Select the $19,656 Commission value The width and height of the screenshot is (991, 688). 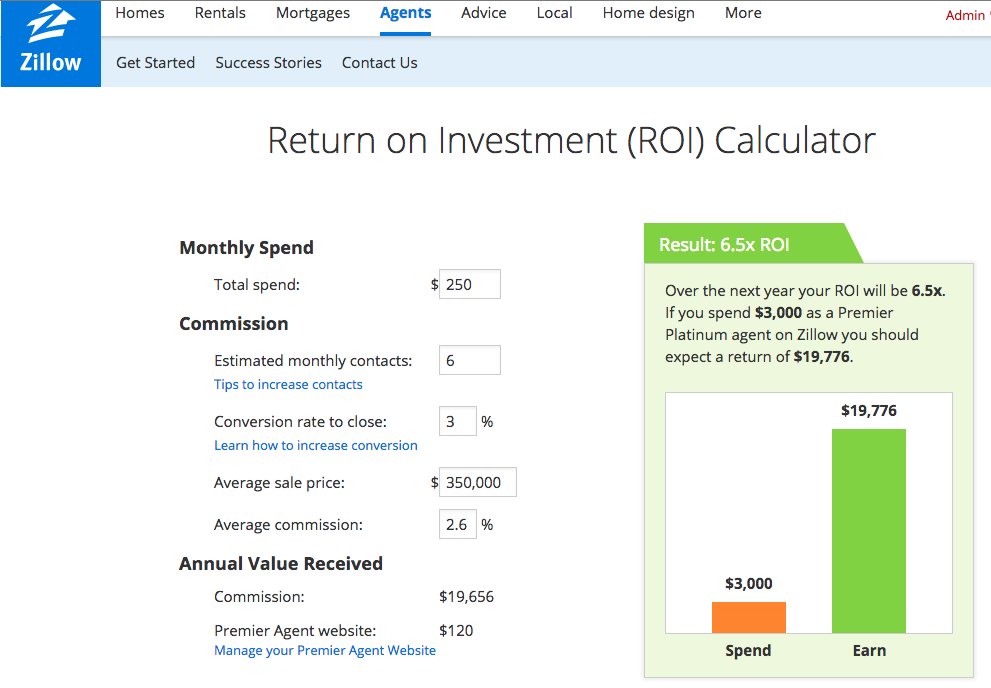[466, 596]
